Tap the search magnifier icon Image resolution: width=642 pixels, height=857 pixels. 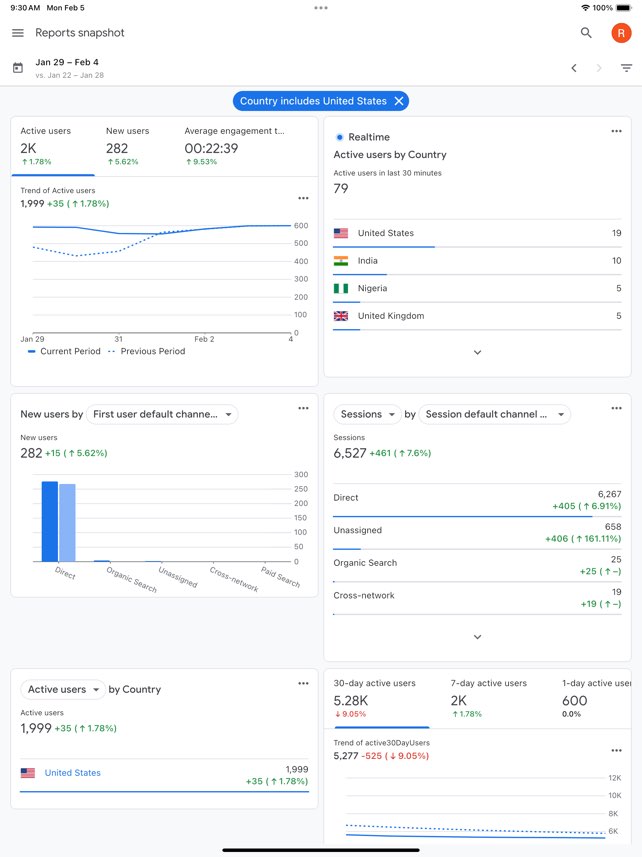(x=586, y=33)
